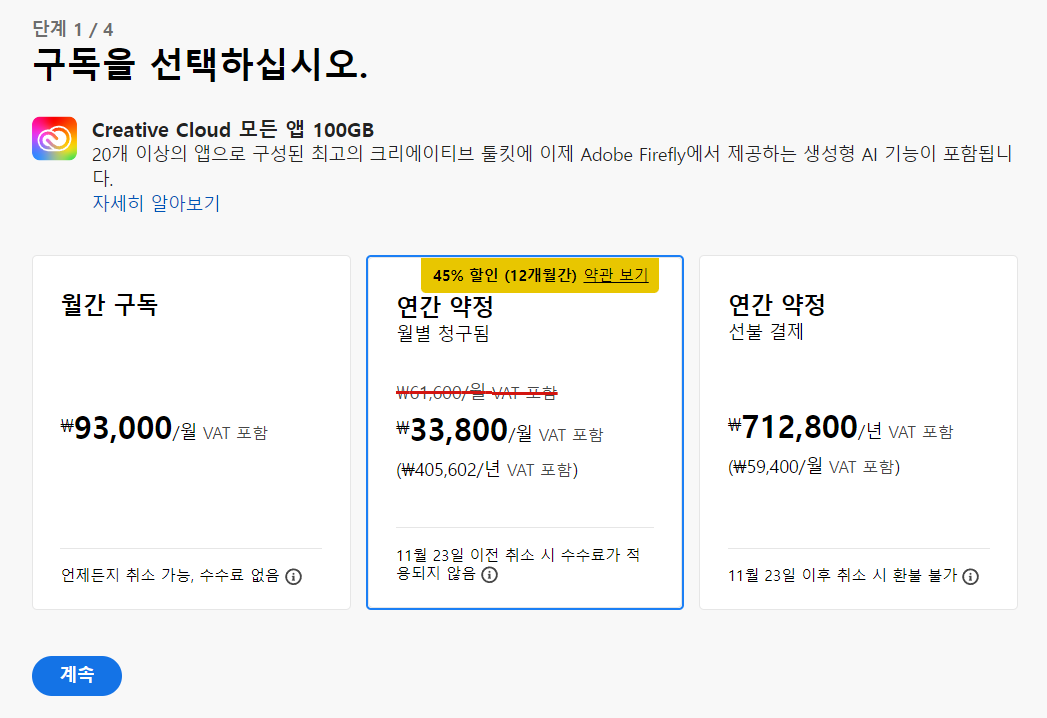1047x718 pixels.
Task: Select 연간 약정 월별 청구됨 plan card
Action: (x=525, y=432)
